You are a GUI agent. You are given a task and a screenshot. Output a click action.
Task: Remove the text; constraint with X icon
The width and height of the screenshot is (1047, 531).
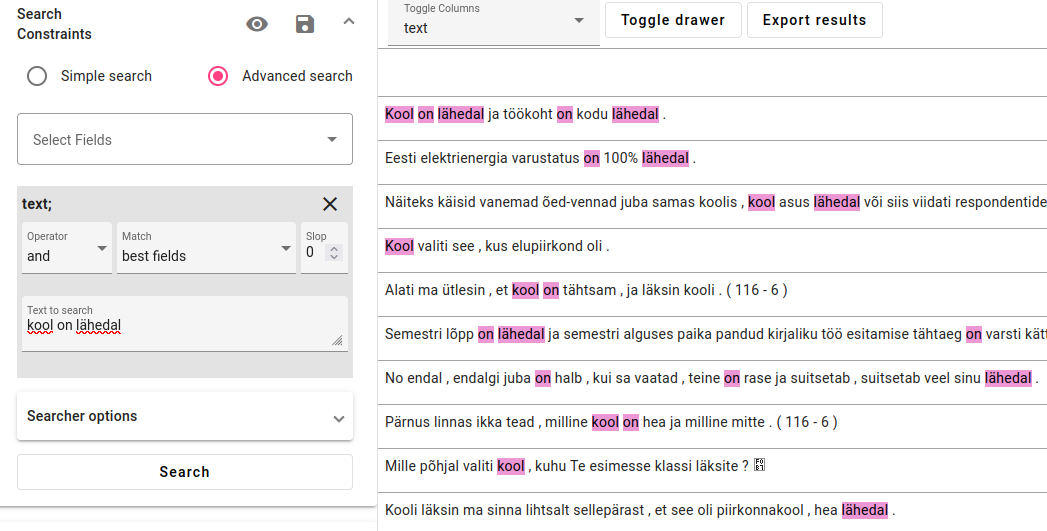point(330,204)
